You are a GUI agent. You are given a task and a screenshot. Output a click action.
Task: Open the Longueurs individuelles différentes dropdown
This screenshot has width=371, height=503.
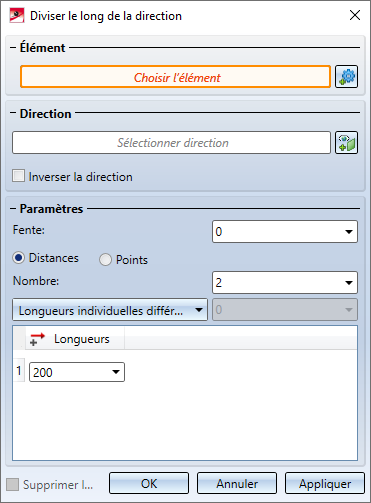[110, 310]
